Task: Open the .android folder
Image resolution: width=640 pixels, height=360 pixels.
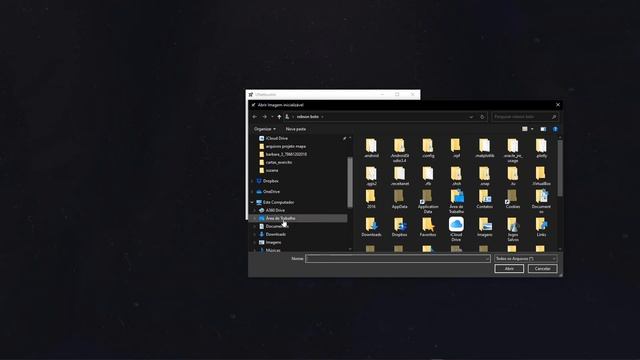Action: pos(371,148)
